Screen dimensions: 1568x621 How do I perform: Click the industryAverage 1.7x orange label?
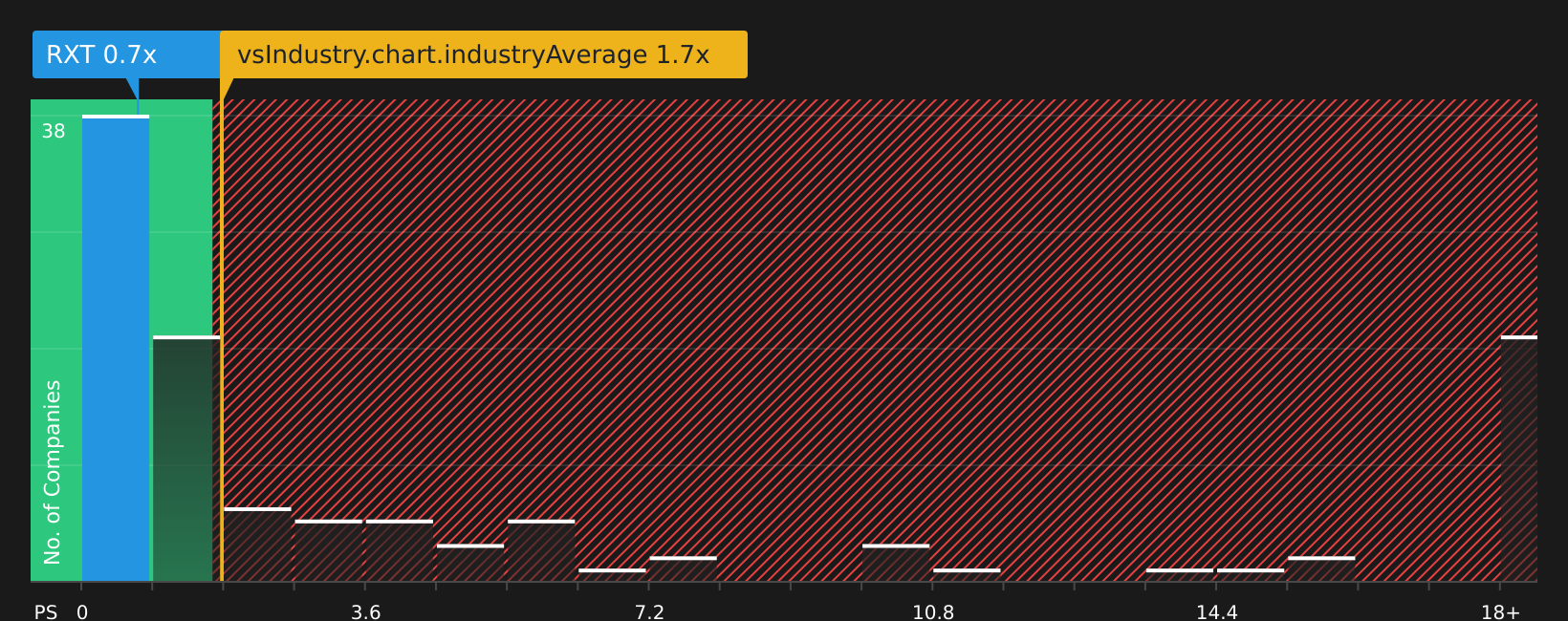pyautogui.click(x=484, y=54)
